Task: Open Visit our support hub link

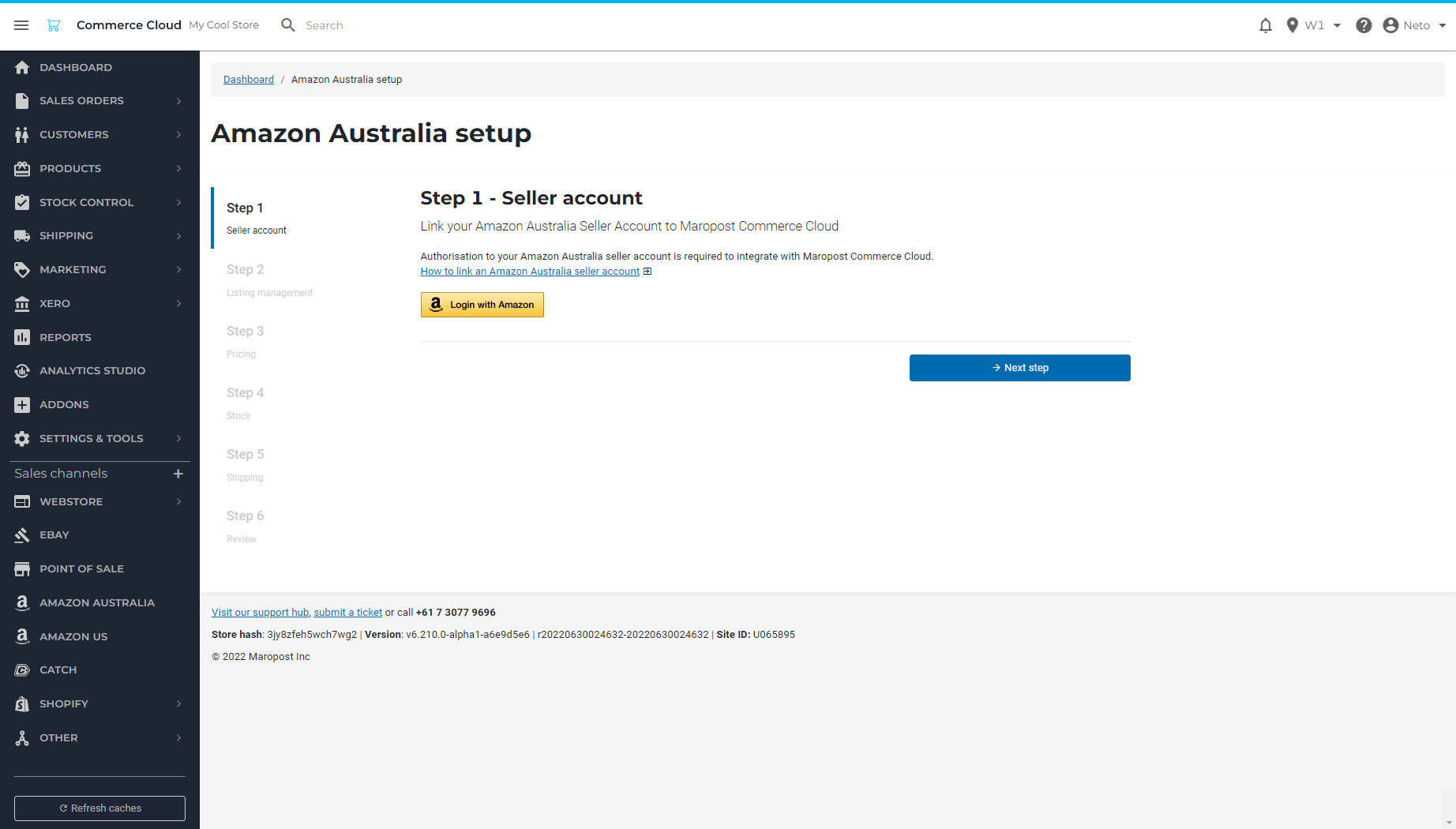Action: tap(260, 613)
